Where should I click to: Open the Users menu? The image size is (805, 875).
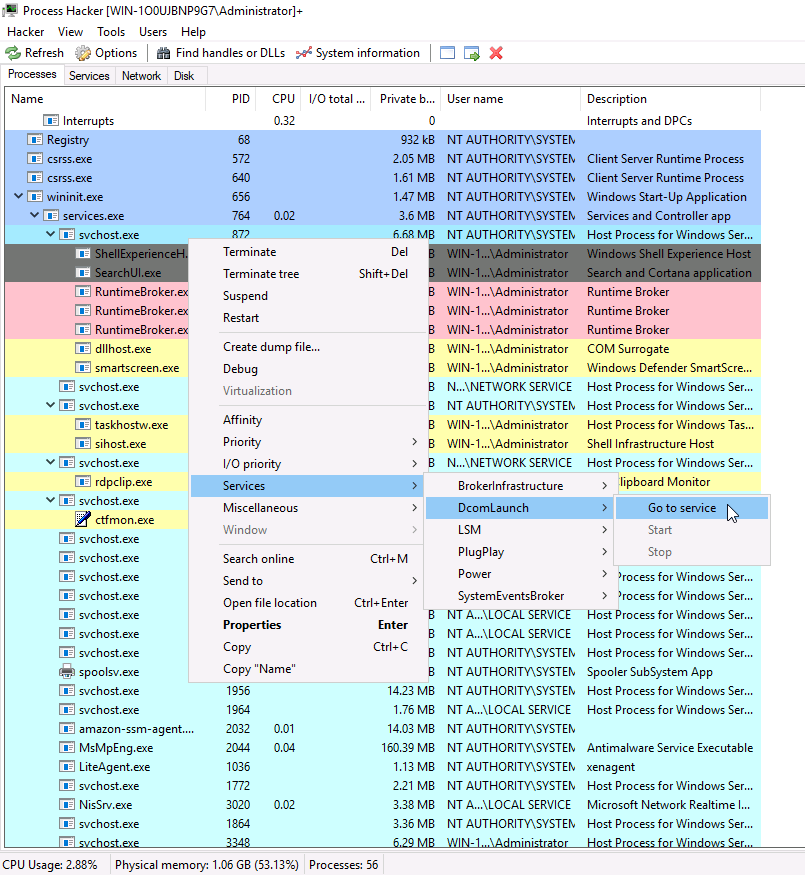(153, 32)
